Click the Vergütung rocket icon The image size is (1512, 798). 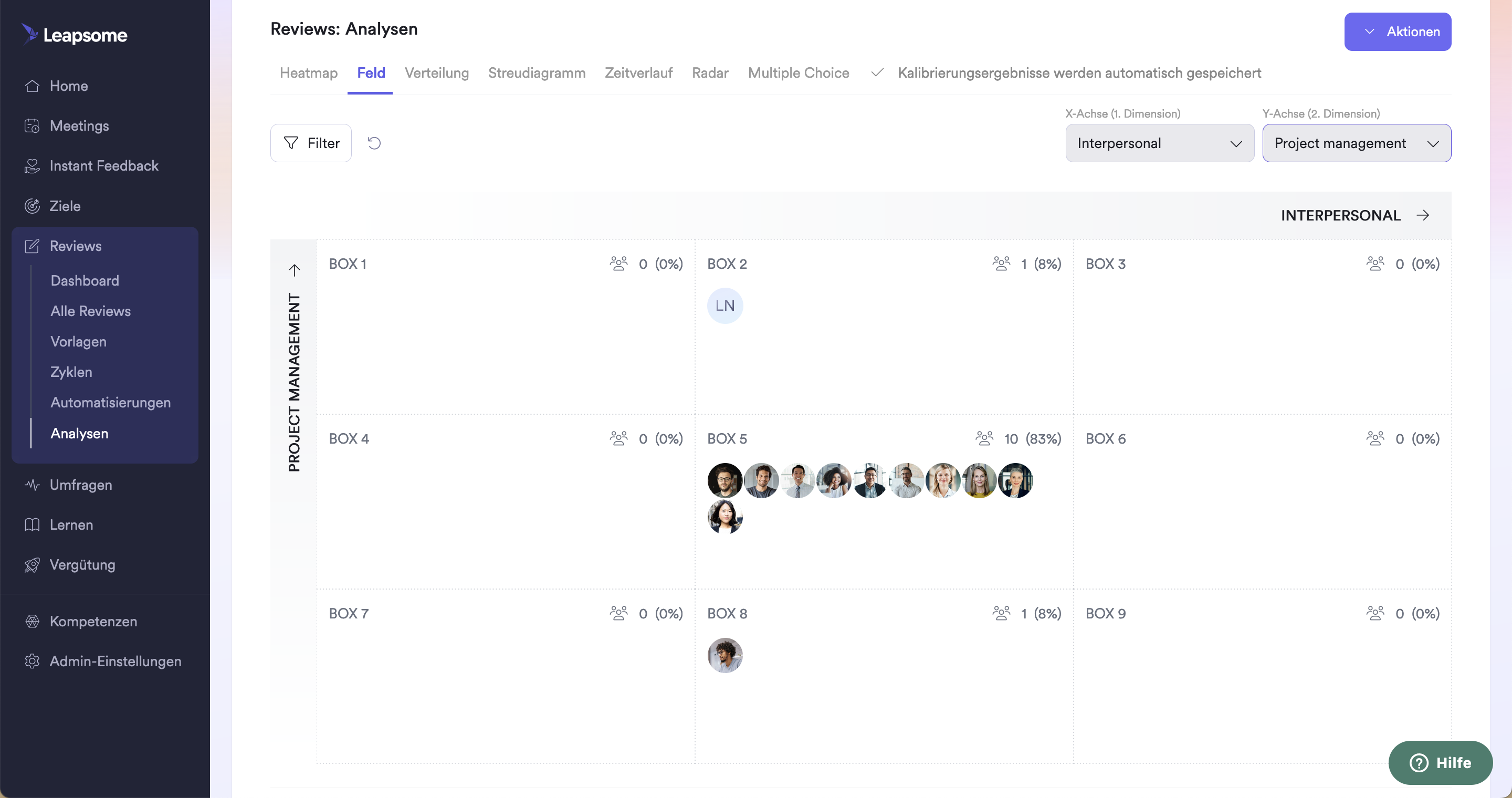click(x=32, y=564)
